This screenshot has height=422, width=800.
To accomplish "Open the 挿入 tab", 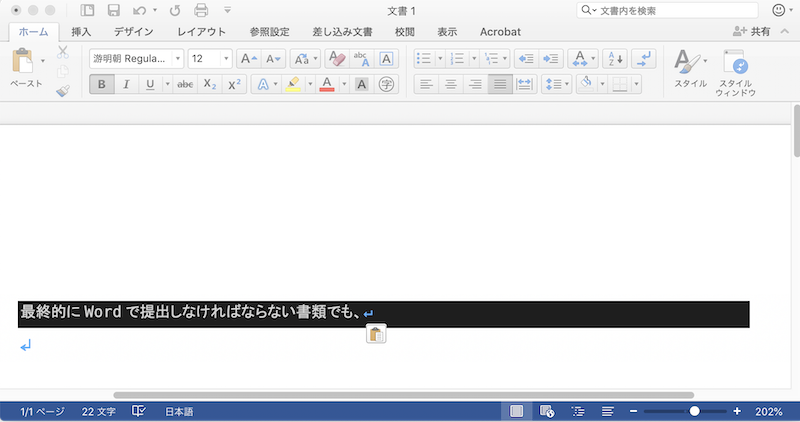I will [x=81, y=32].
